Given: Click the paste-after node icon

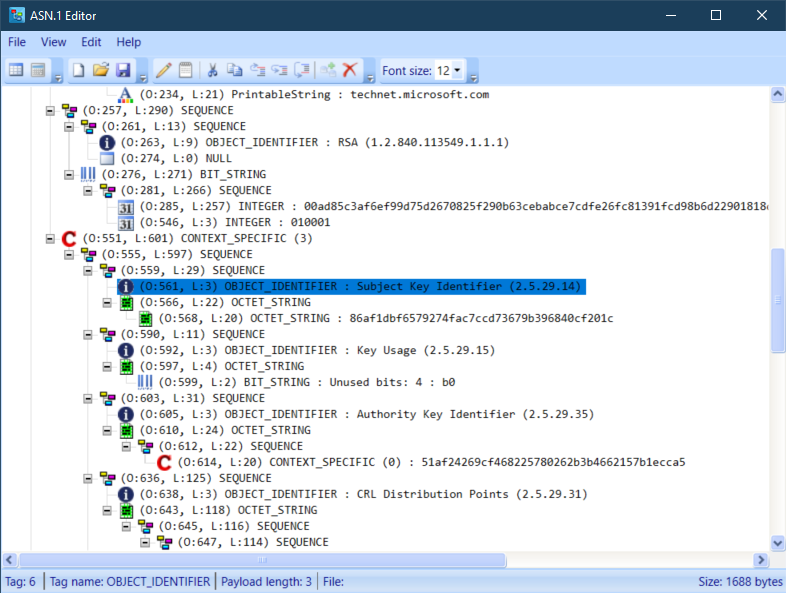Looking at the screenshot, I should [279, 70].
